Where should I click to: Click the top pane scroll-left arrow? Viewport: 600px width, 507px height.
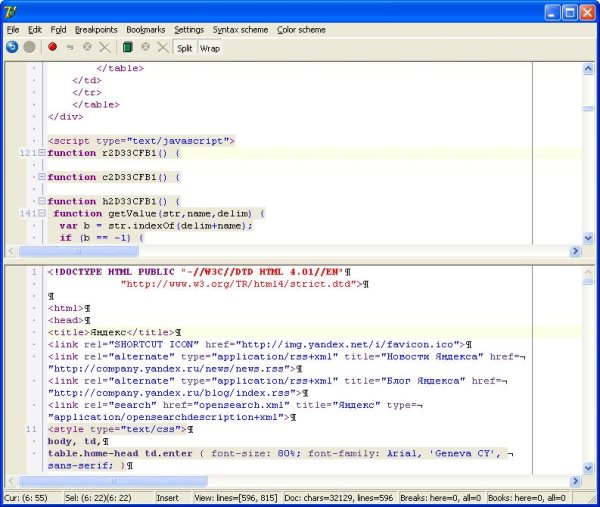[11, 251]
